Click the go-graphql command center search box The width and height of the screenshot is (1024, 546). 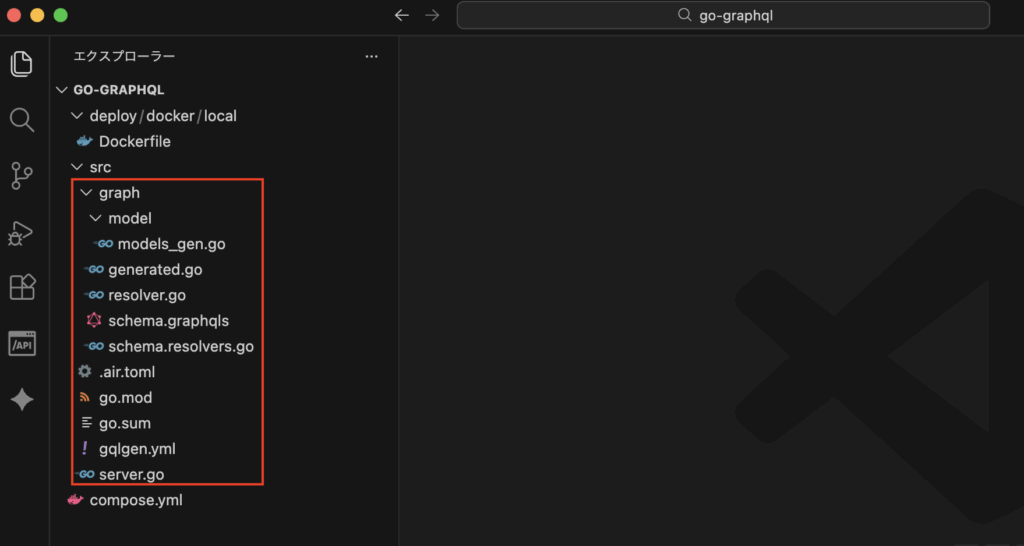722,15
